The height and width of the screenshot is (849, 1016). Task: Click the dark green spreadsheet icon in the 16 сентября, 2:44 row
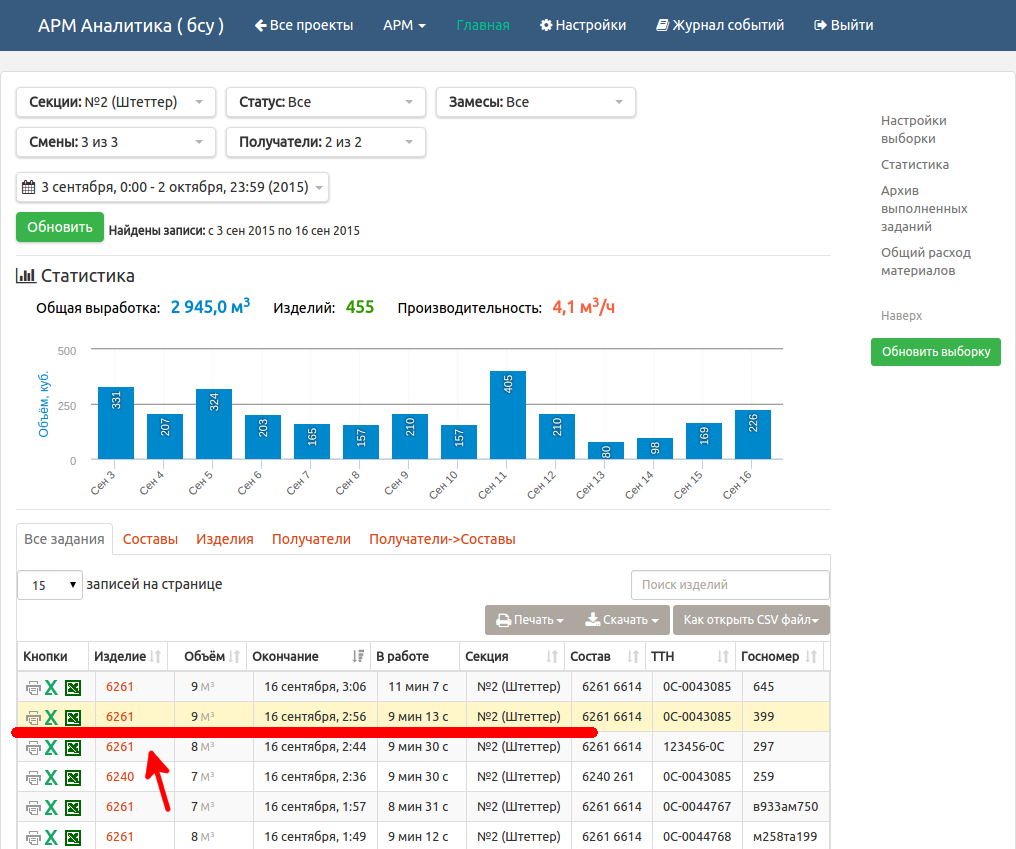pyautogui.click(x=73, y=747)
